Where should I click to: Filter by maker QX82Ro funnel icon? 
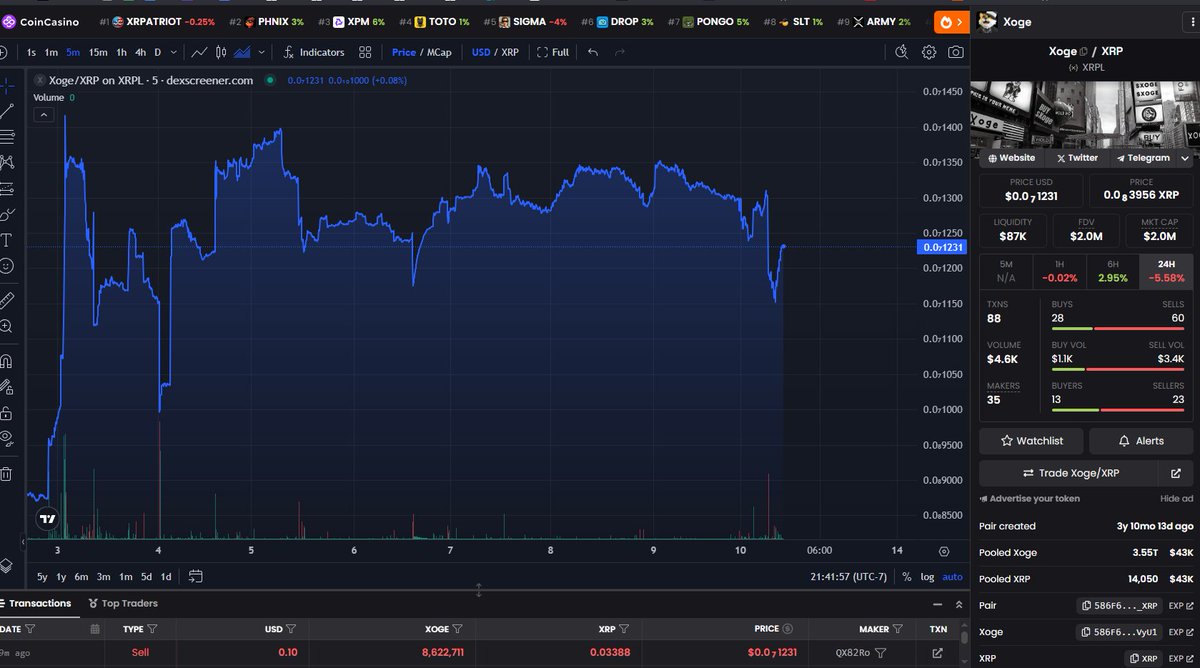coord(880,653)
